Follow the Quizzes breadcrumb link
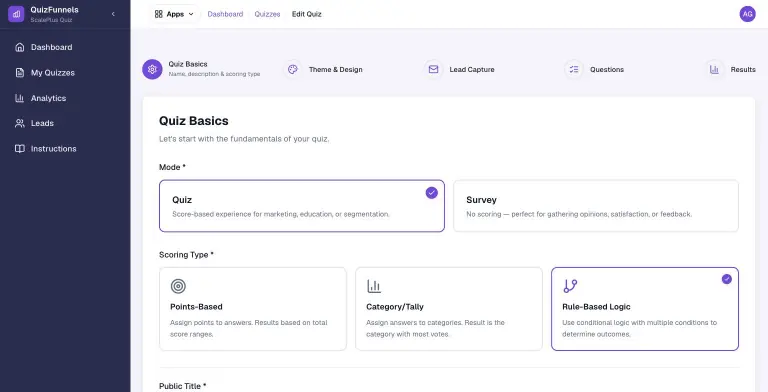 click(267, 14)
